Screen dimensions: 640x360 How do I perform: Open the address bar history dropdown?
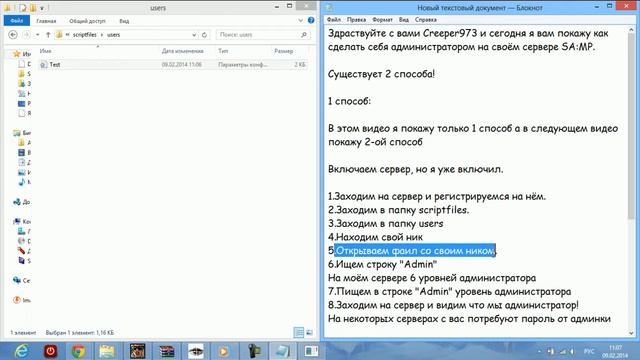pyautogui.click(x=194, y=35)
